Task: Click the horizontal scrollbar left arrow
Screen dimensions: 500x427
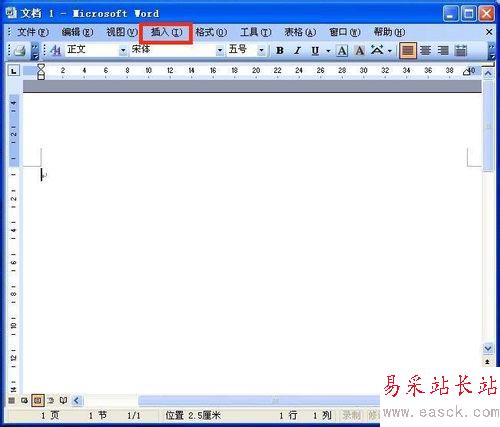Action: tap(77, 400)
